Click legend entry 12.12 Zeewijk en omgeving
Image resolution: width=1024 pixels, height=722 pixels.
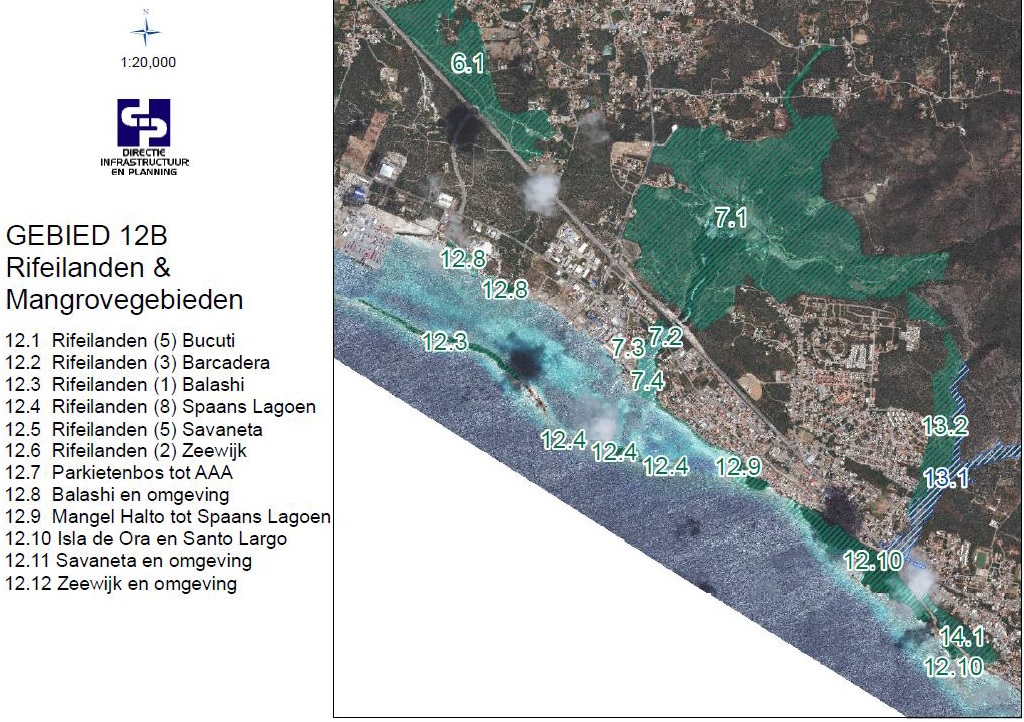121,584
